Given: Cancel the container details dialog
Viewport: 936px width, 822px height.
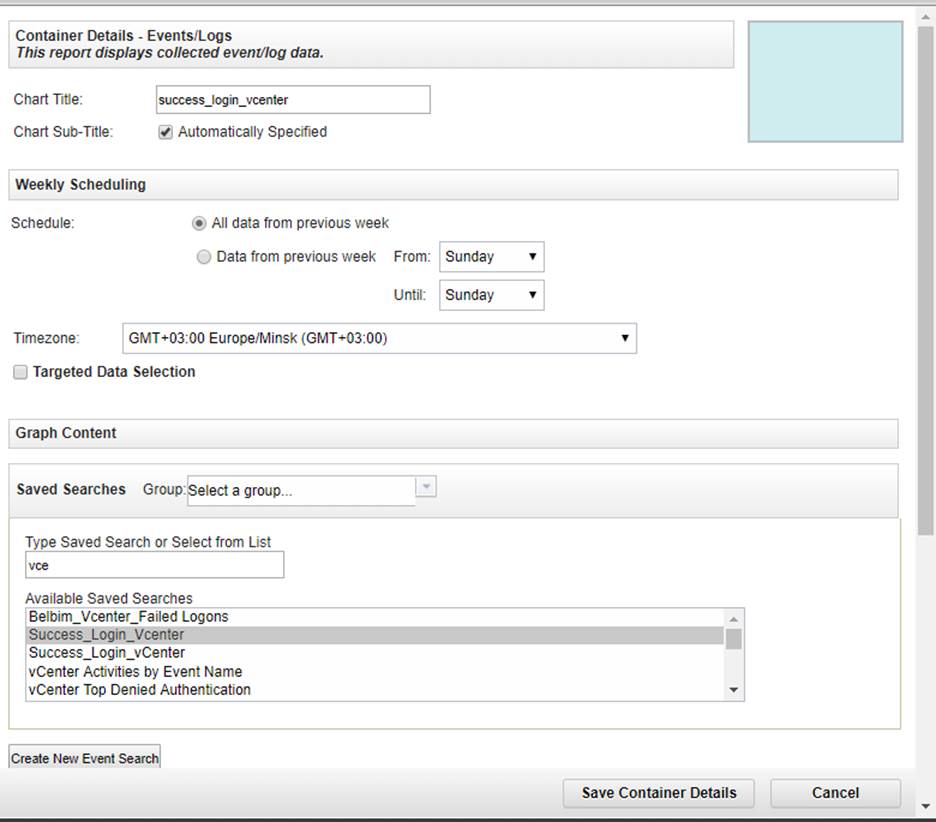Looking at the screenshot, I should pyautogui.click(x=835, y=793).
